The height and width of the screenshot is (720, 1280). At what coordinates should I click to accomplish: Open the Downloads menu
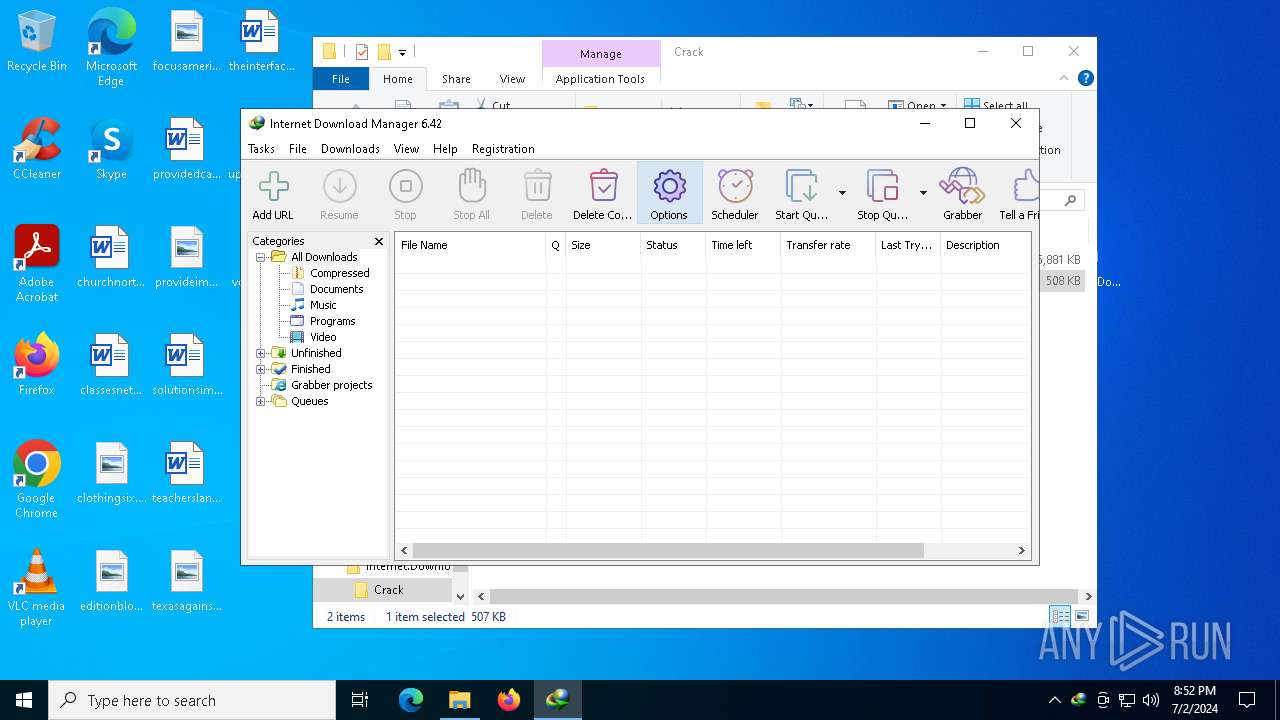coord(350,149)
